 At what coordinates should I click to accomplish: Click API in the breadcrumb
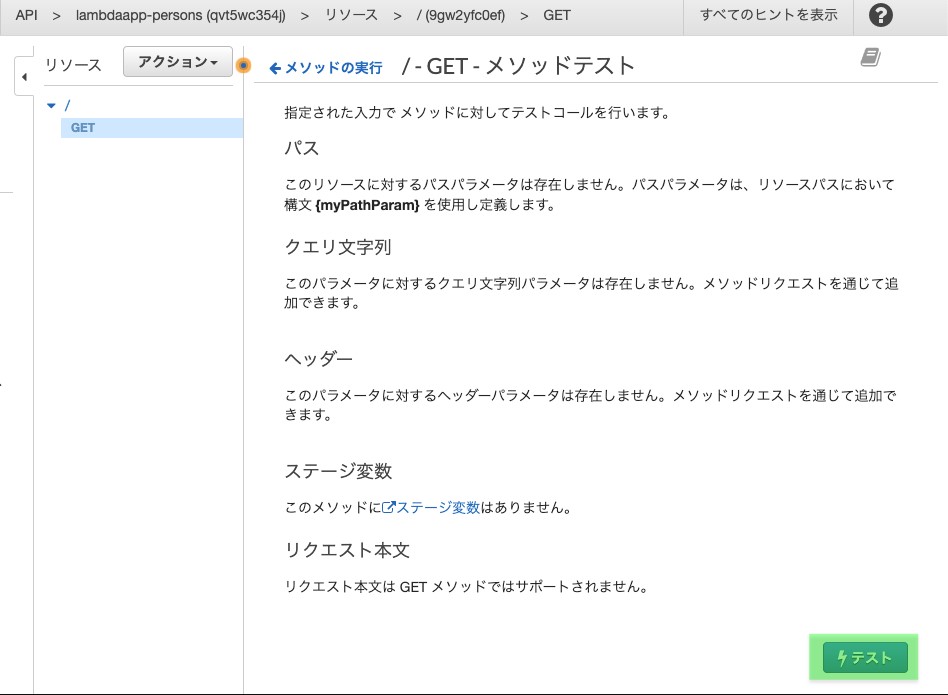[26, 16]
